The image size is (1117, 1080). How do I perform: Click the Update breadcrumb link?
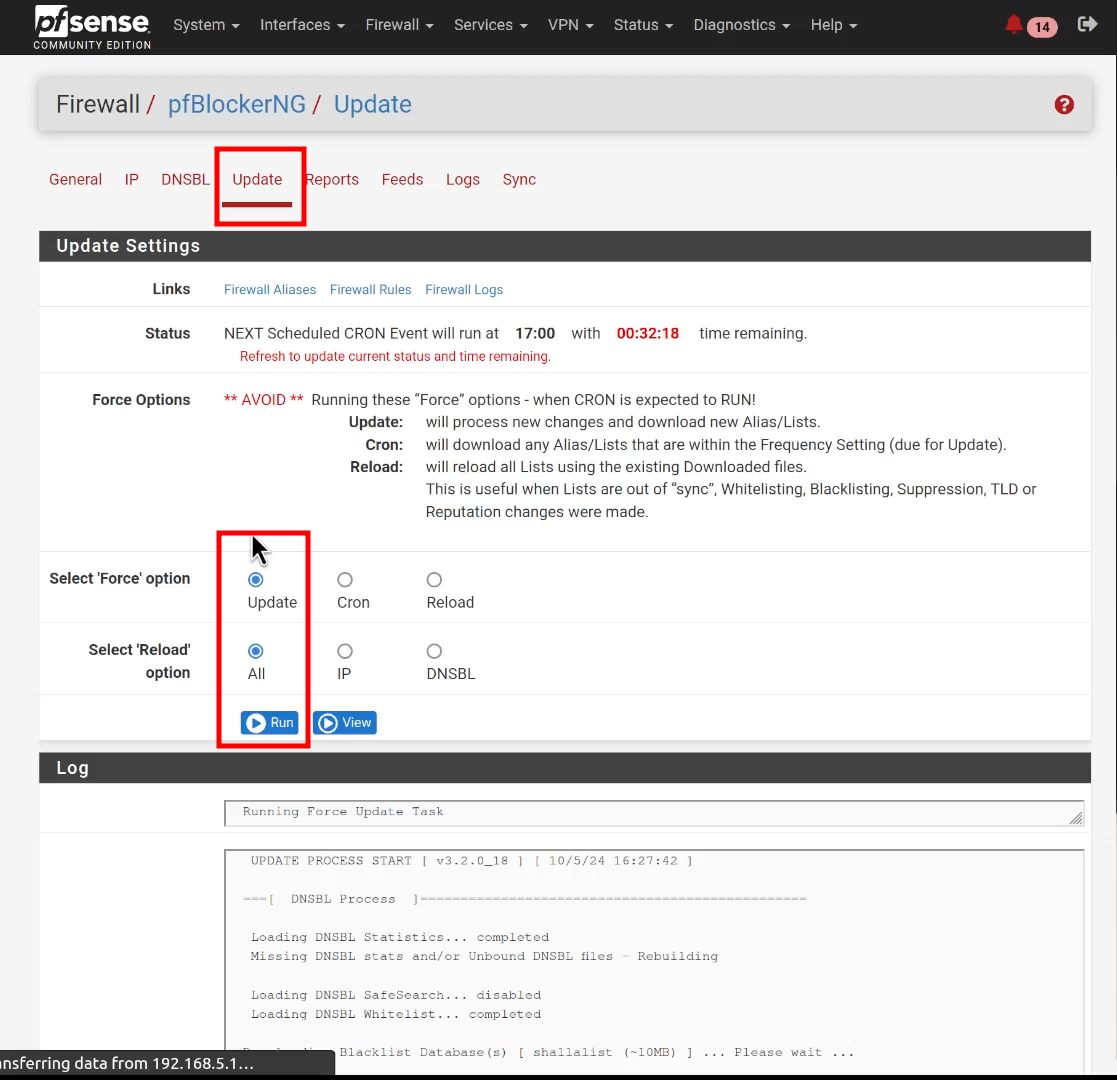coord(373,105)
